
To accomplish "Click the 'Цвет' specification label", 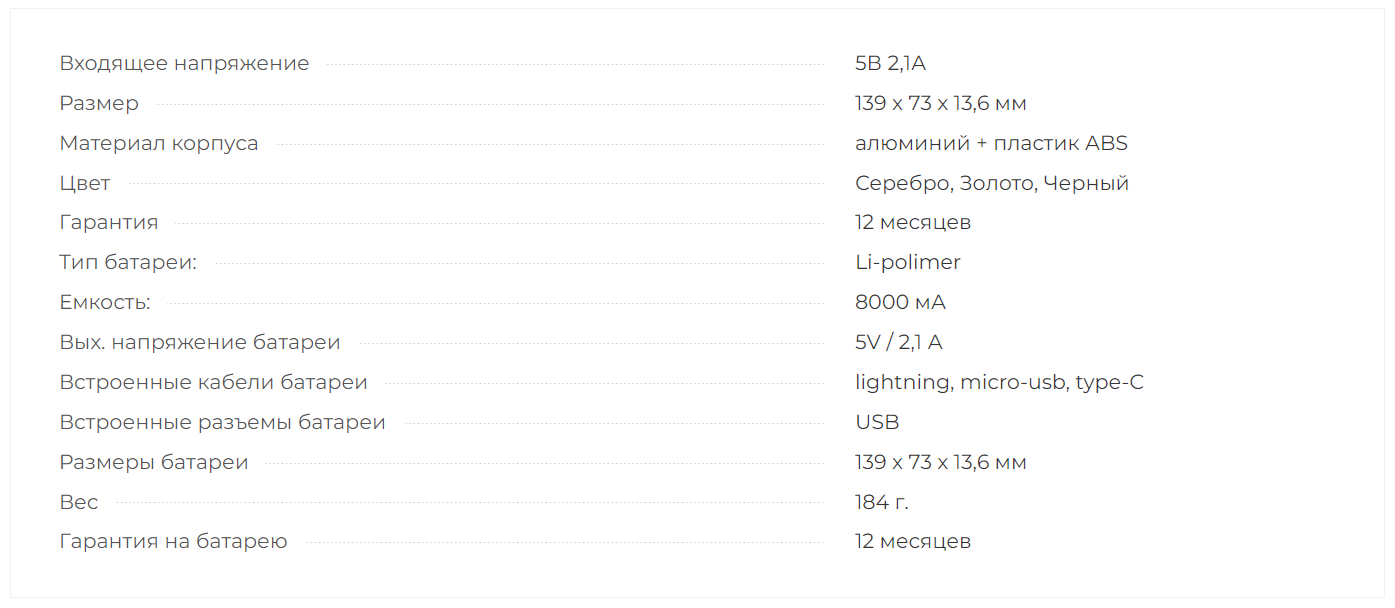I will [85, 183].
